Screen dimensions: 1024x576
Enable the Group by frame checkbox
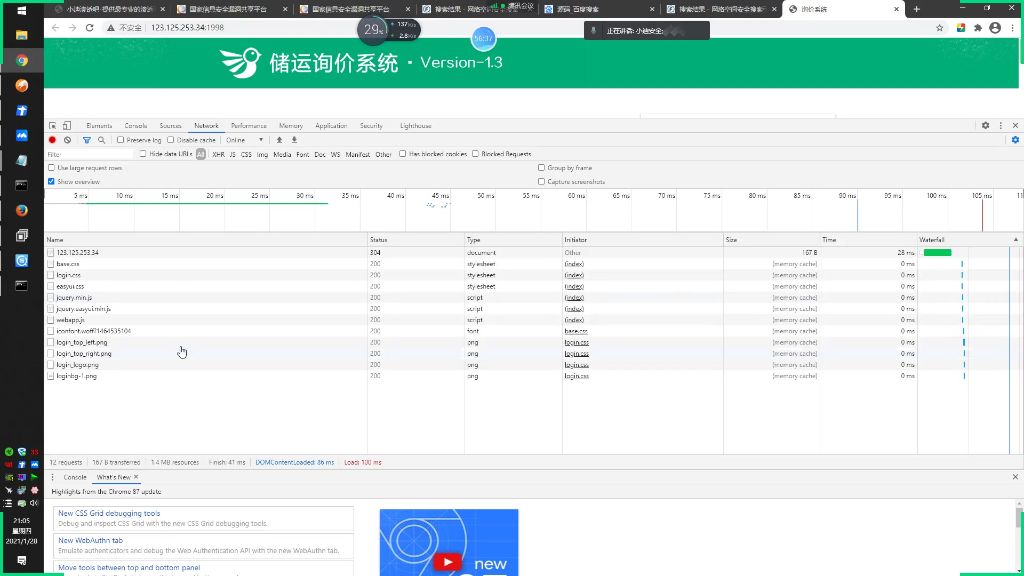[x=541, y=168]
